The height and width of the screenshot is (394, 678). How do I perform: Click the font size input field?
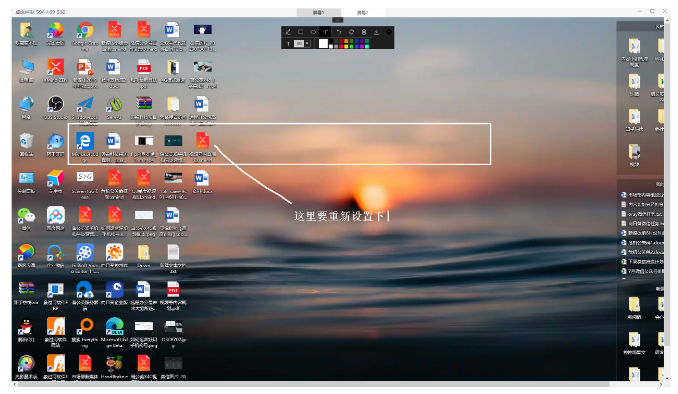click(x=299, y=43)
